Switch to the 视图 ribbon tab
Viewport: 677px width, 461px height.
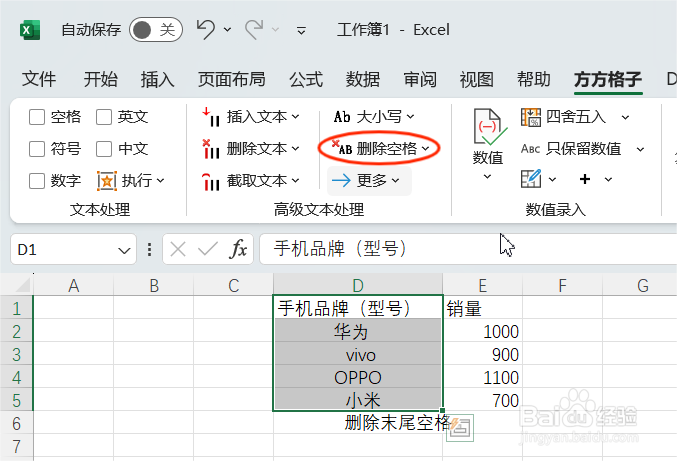coord(477,79)
